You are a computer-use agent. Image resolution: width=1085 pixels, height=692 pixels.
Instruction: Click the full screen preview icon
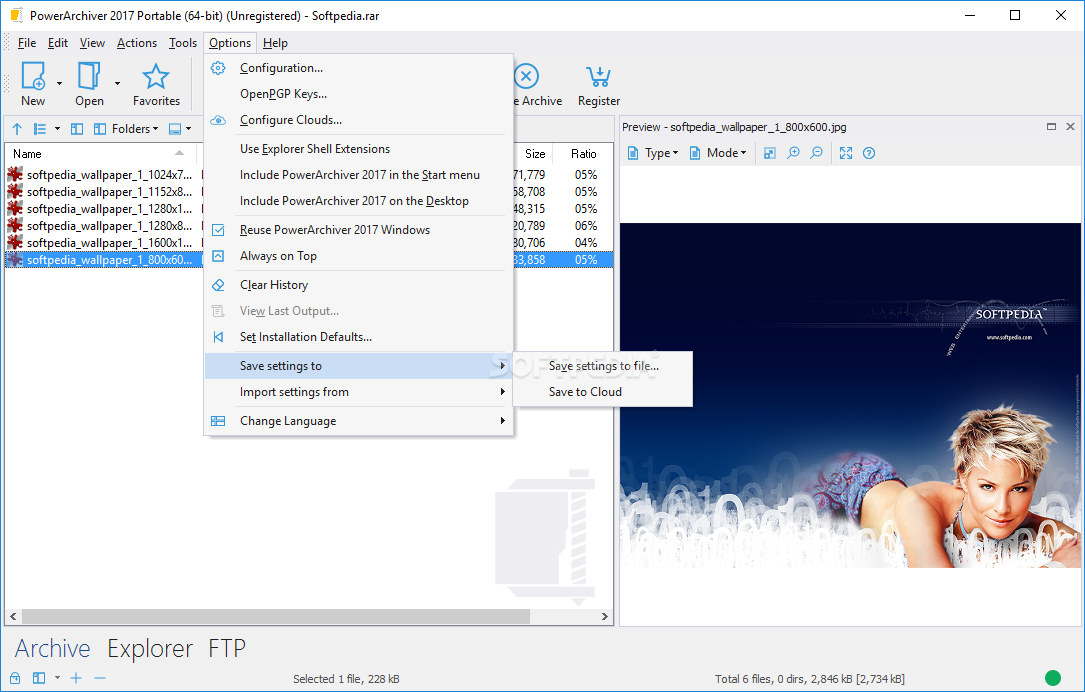846,153
